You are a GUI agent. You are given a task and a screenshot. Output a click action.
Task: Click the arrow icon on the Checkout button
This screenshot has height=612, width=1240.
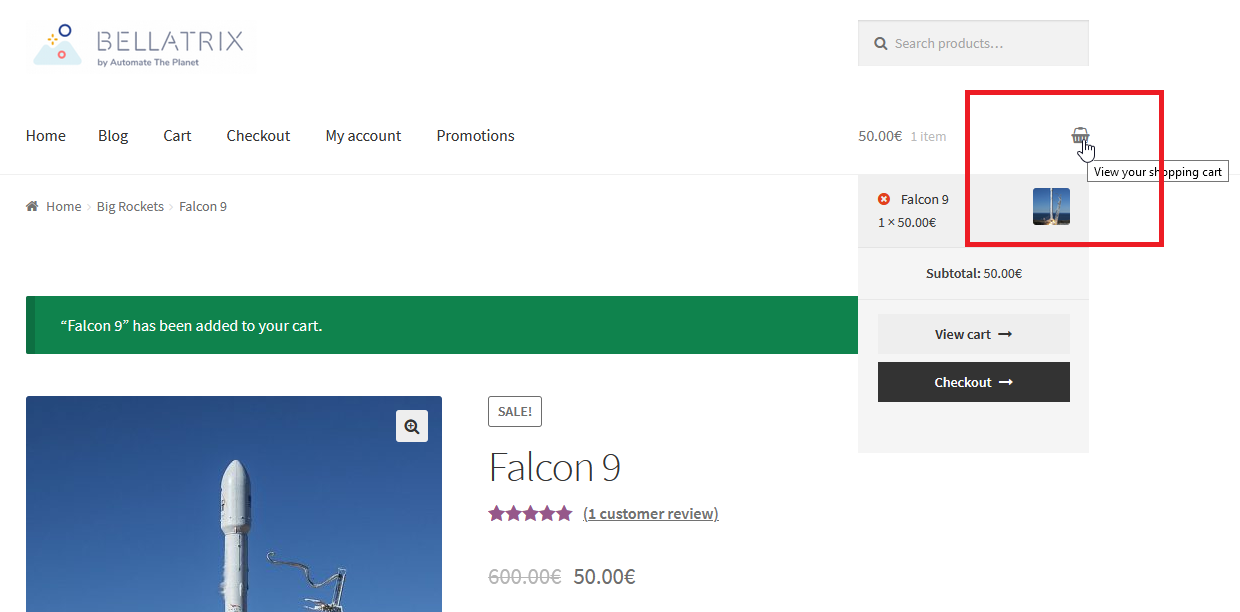[1004, 382]
